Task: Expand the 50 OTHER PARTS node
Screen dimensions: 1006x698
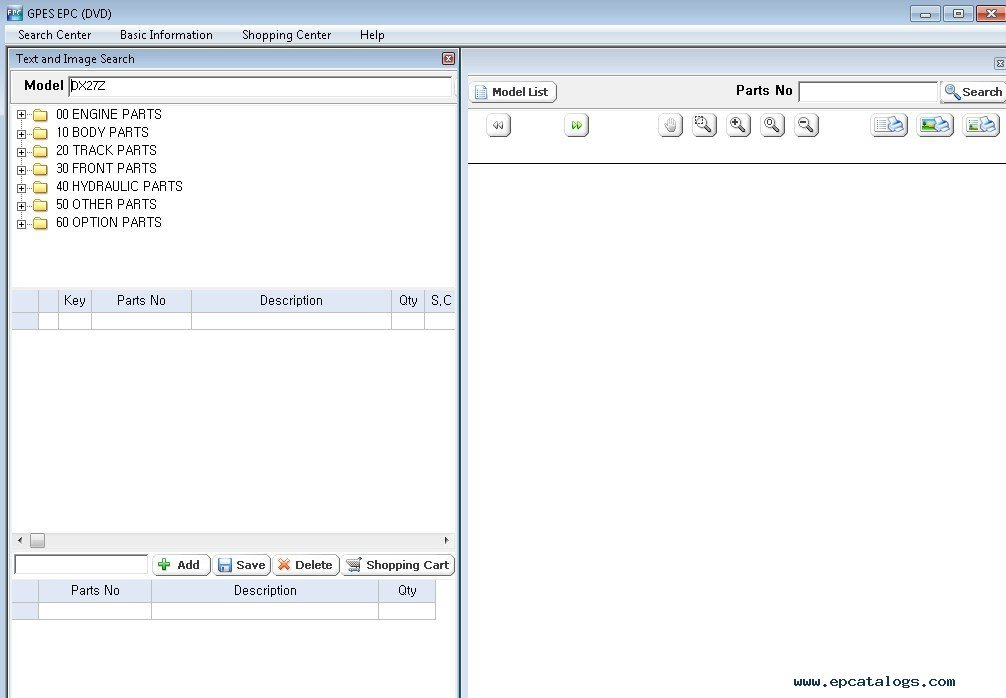Action: [21, 206]
